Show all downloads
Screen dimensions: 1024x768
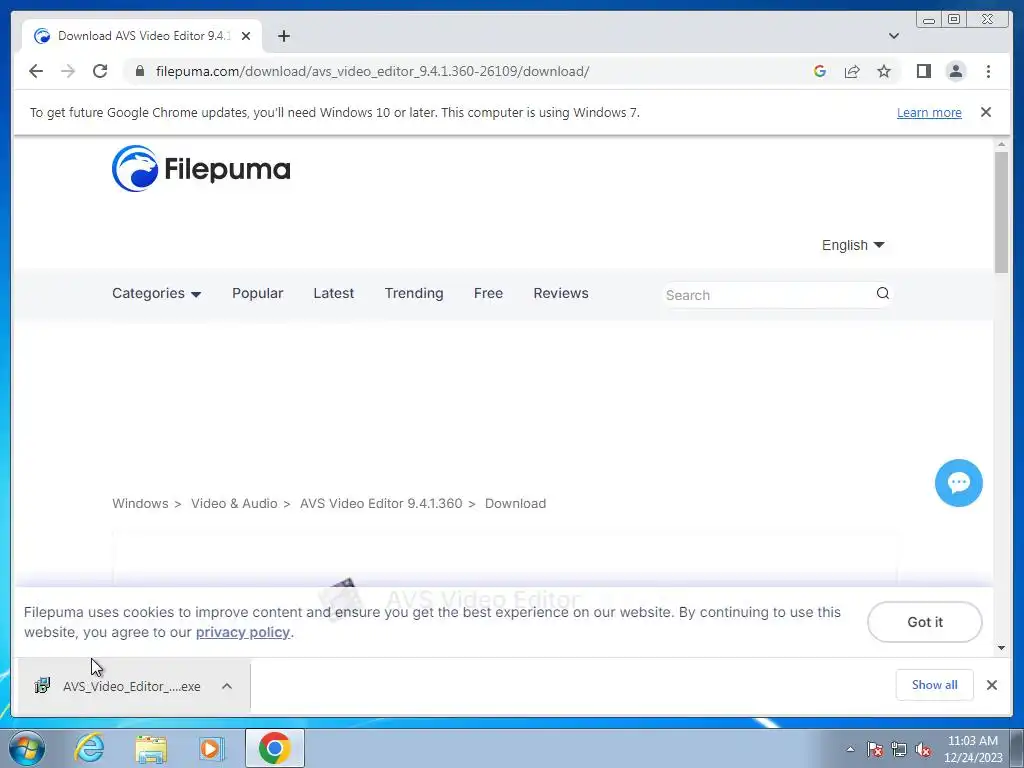click(x=934, y=684)
